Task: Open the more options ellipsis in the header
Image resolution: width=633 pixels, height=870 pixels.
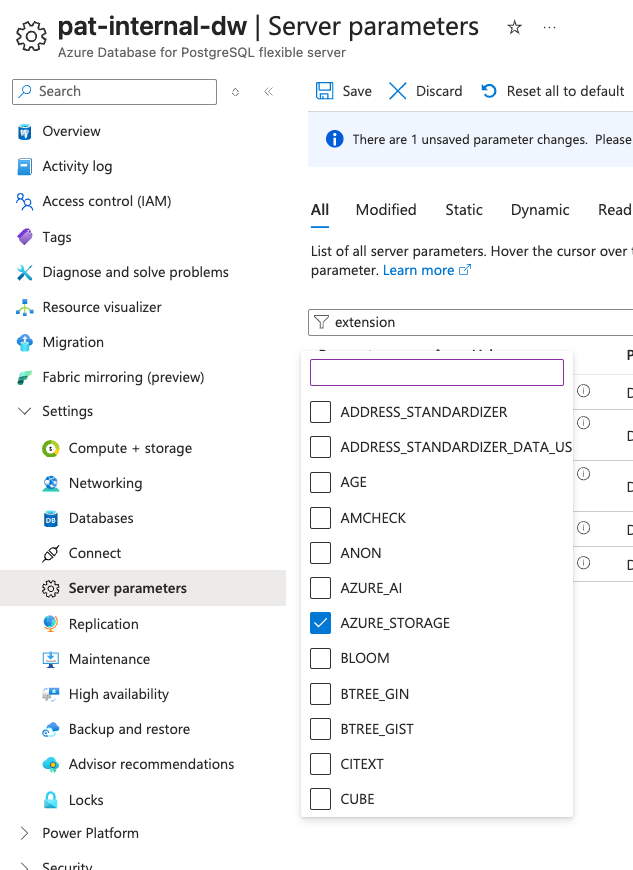Action: (549, 27)
